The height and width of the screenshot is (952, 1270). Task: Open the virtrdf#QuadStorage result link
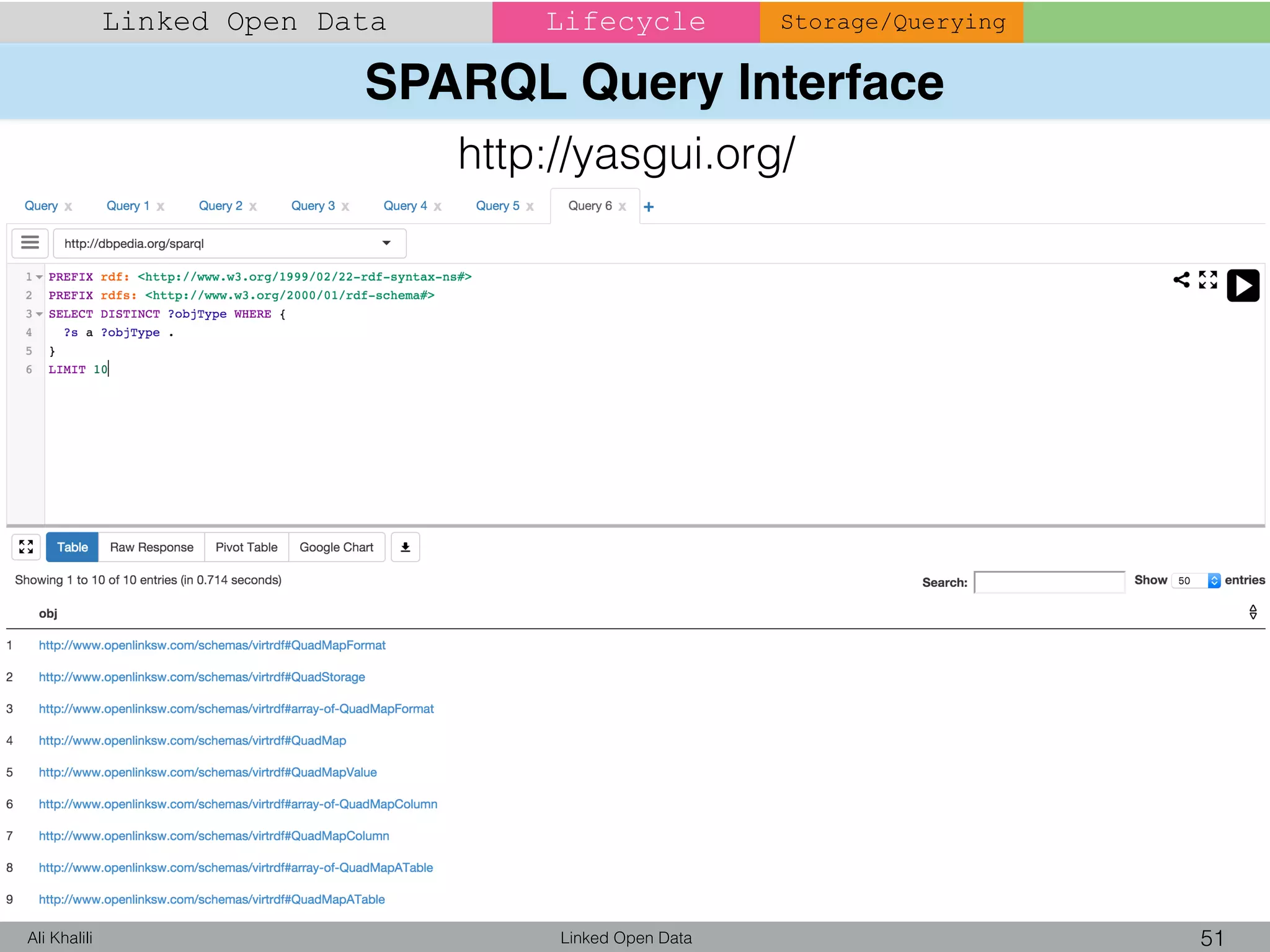(x=202, y=677)
